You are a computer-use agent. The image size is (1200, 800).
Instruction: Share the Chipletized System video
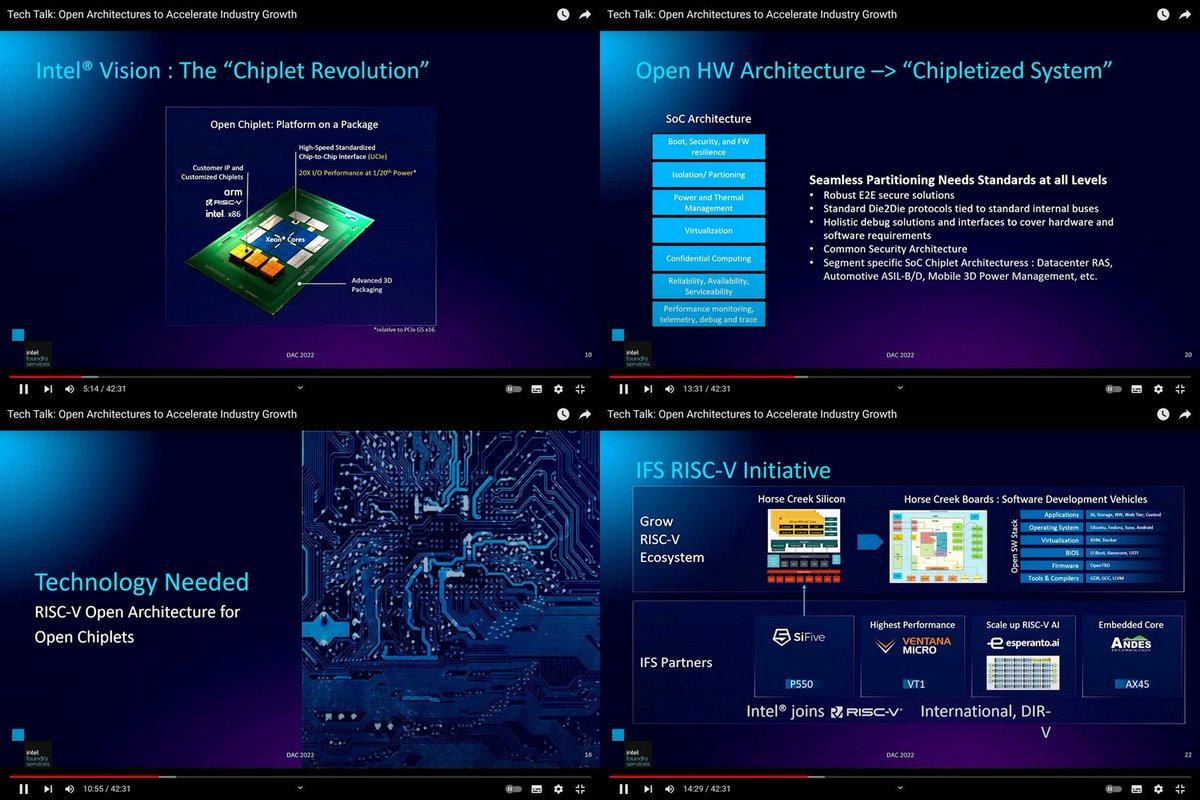click(1185, 15)
